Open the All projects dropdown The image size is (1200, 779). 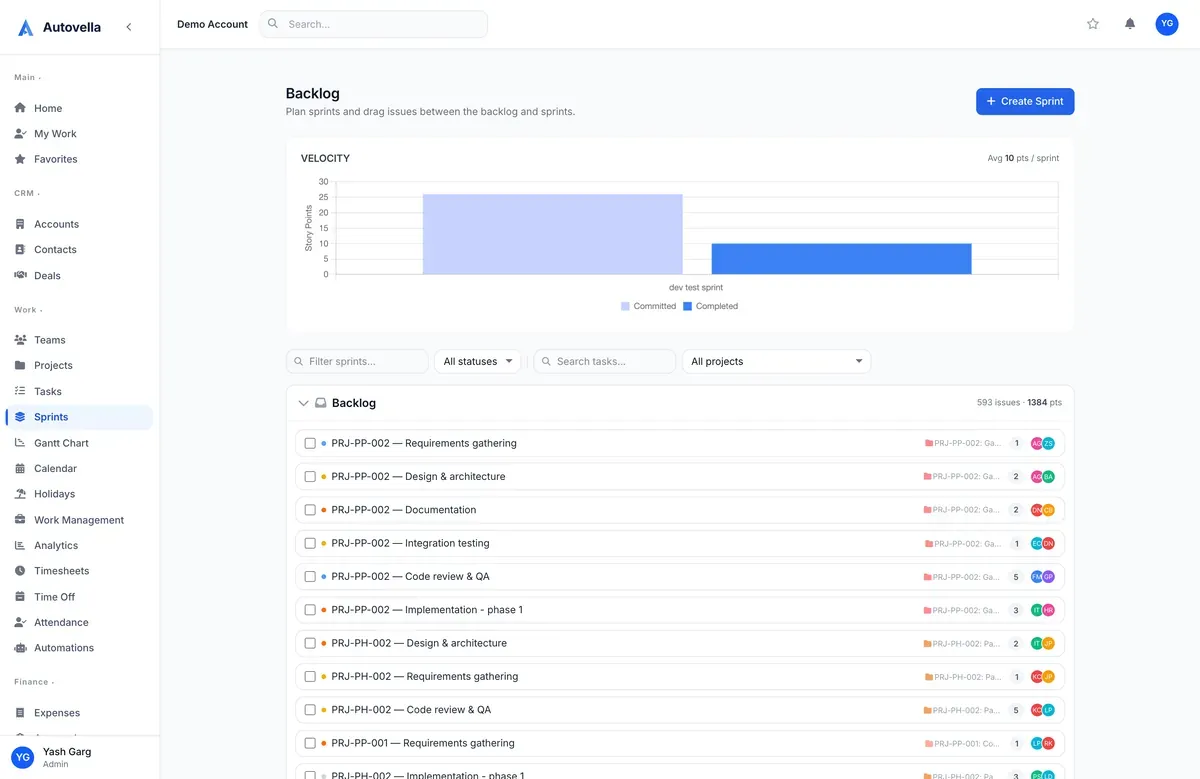pos(777,361)
